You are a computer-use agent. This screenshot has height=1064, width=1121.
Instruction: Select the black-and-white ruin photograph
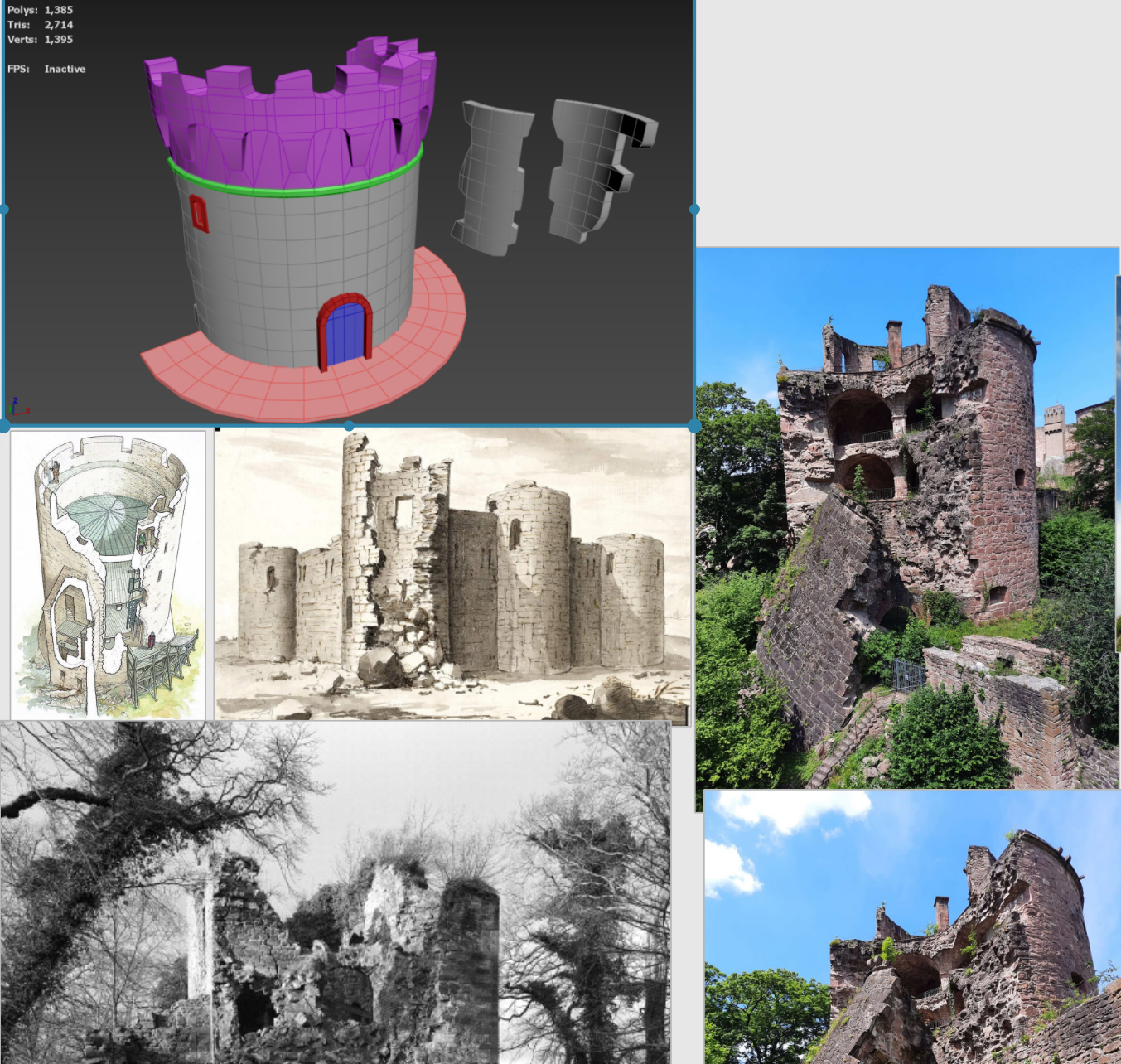pyautogui.click(x=336, y=892)
